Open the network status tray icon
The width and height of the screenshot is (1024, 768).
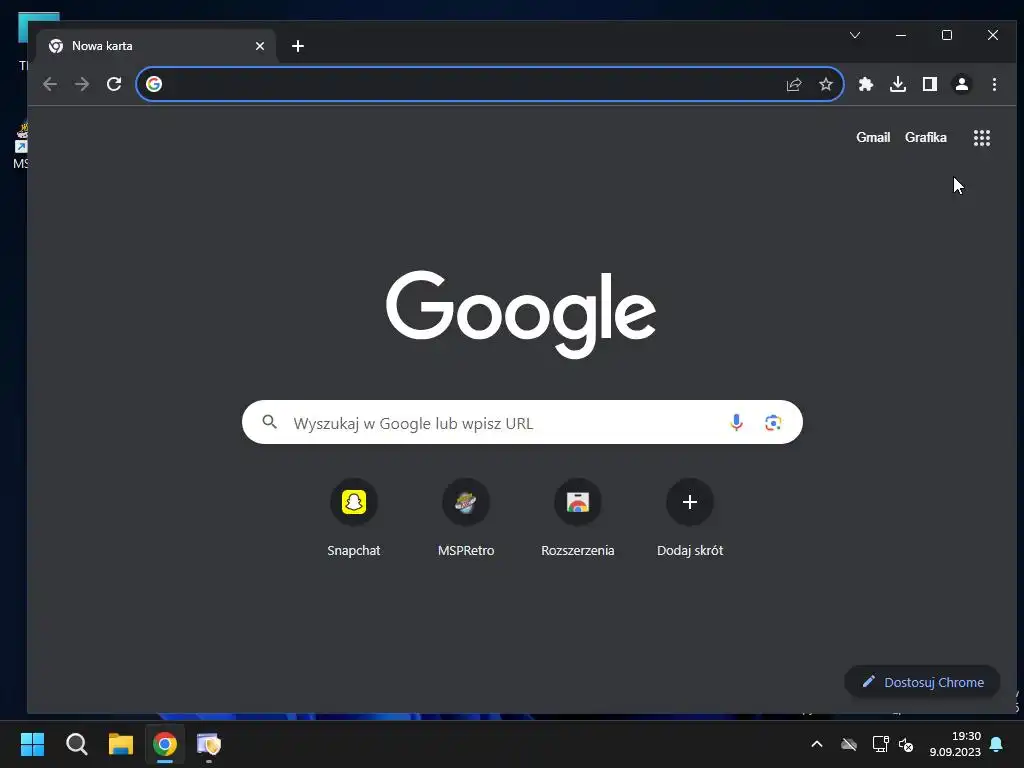tap(880, 744)
